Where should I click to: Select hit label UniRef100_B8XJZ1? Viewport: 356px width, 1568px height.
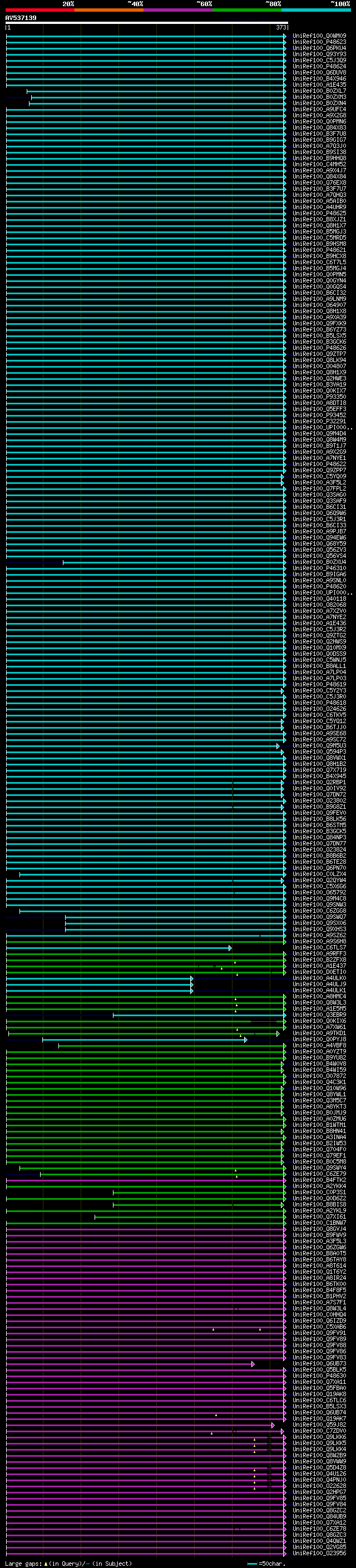coord(319,219)
